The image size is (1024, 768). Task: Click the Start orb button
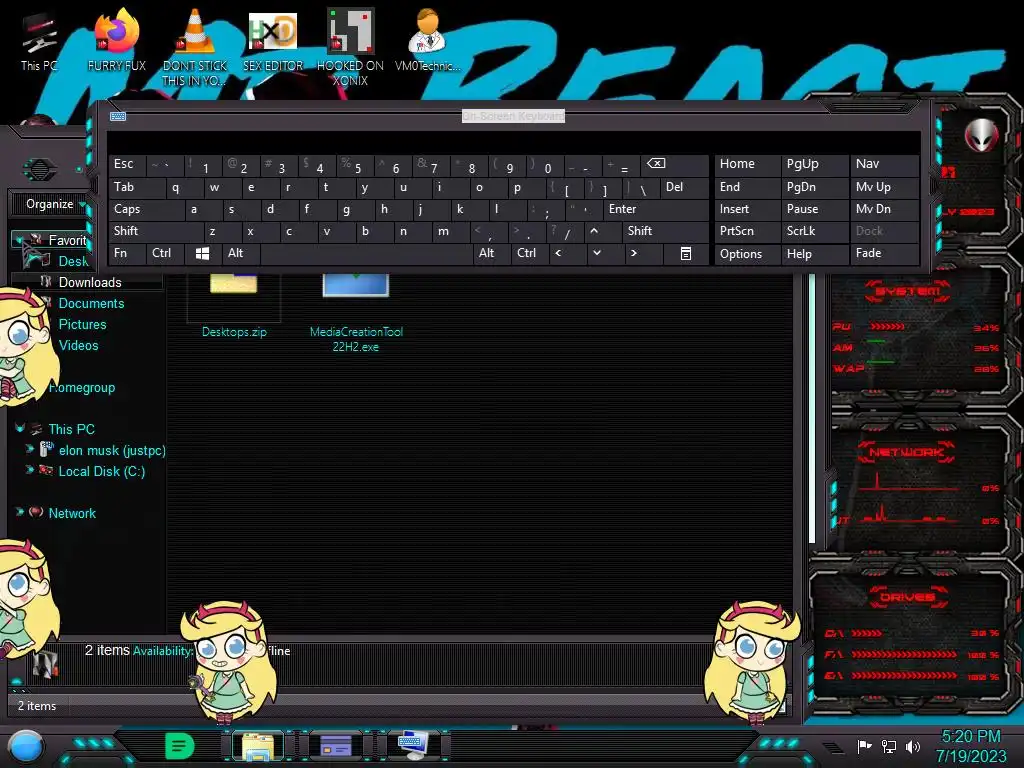[x=26, y=746]
